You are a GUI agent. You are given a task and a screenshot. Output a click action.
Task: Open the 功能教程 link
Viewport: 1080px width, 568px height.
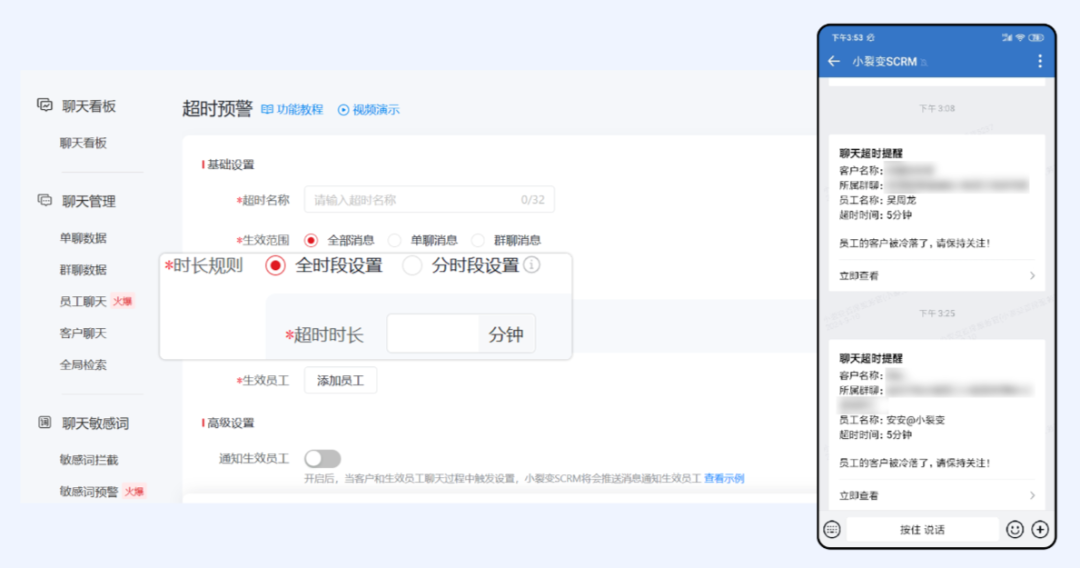tap(292, 110)
